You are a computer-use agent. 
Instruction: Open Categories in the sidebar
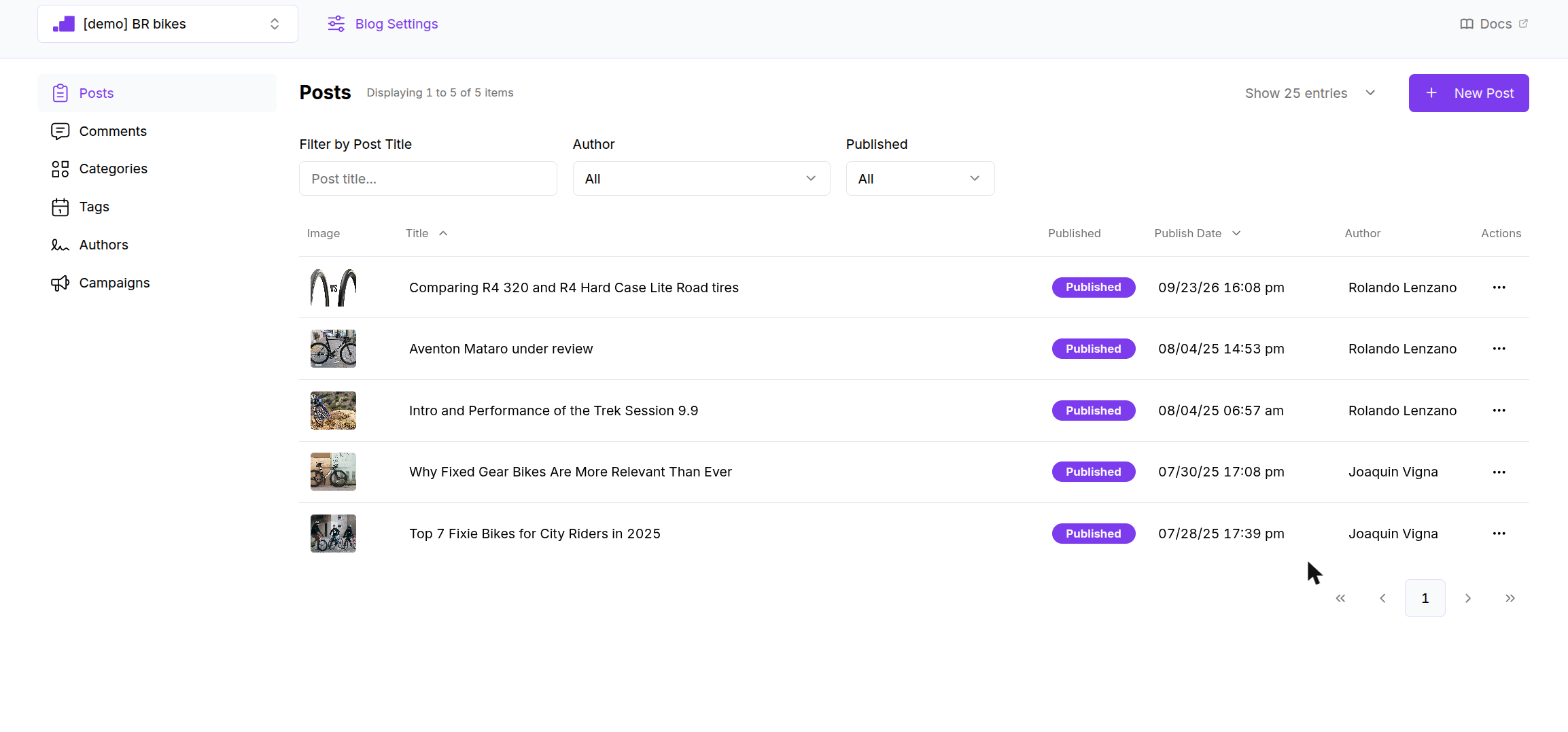click(157, 169)
